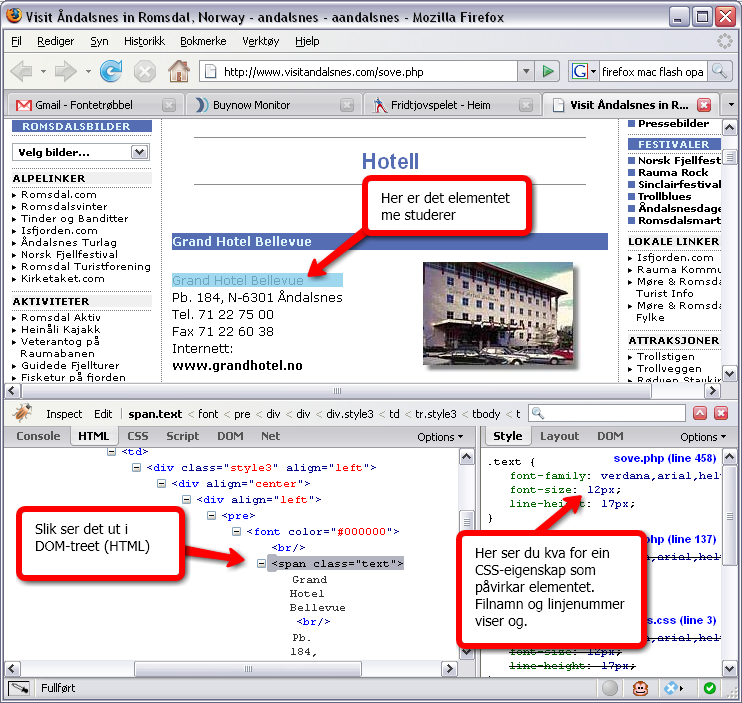Screen dimensions: 742x703
Task: Collapse the div align center node
Action: tap(161, 483)
